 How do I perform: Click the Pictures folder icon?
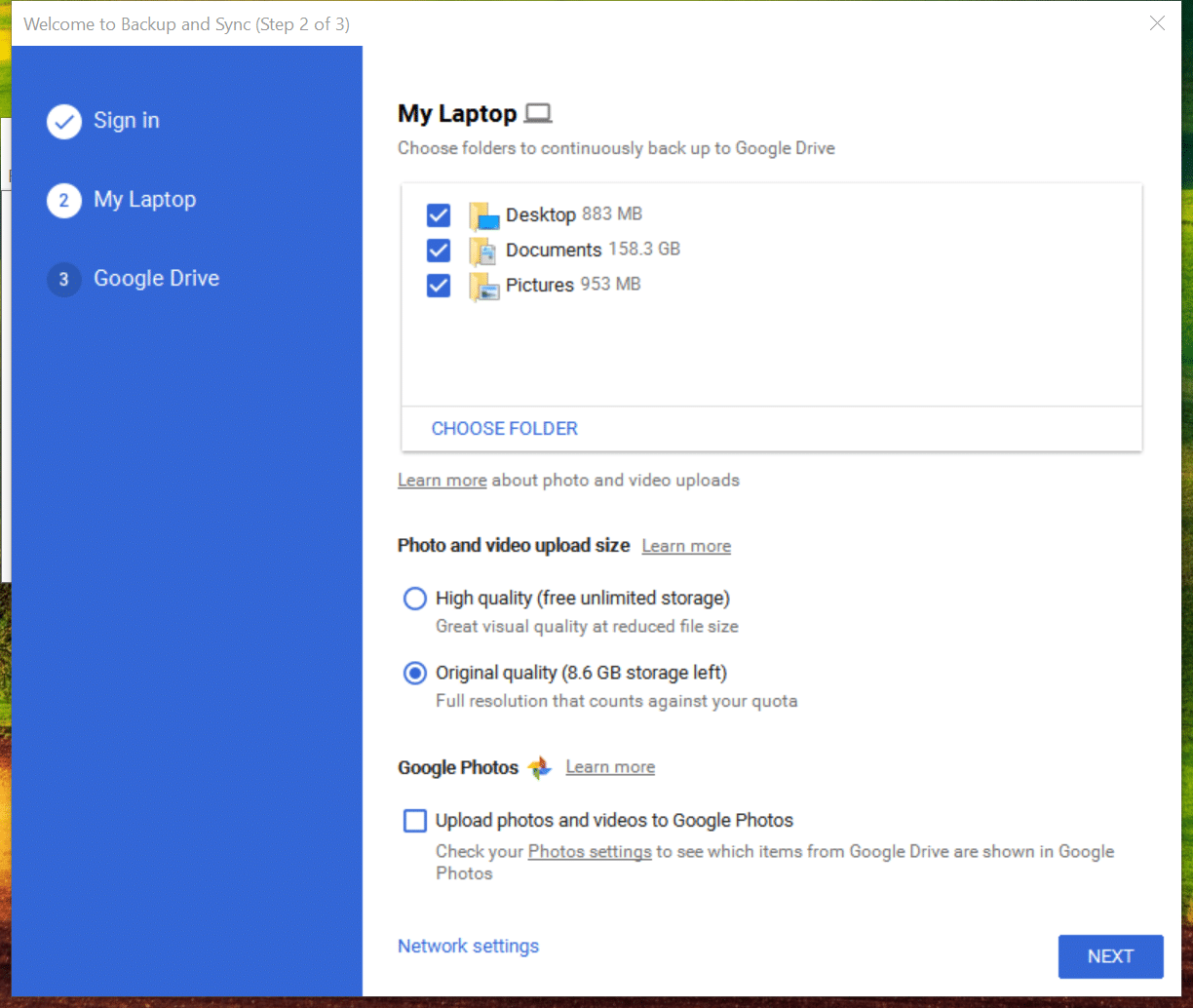coord(483,286)
